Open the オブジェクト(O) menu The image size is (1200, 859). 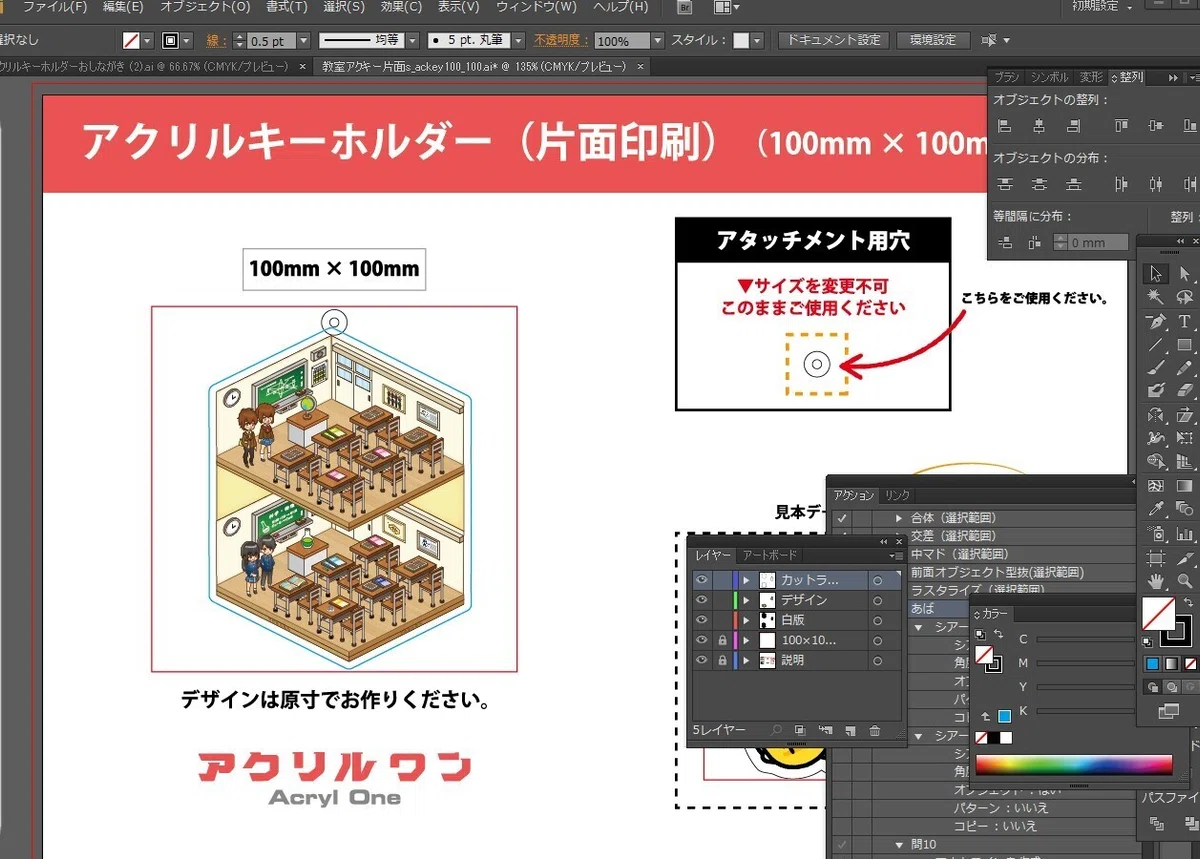tap(205, 7)
